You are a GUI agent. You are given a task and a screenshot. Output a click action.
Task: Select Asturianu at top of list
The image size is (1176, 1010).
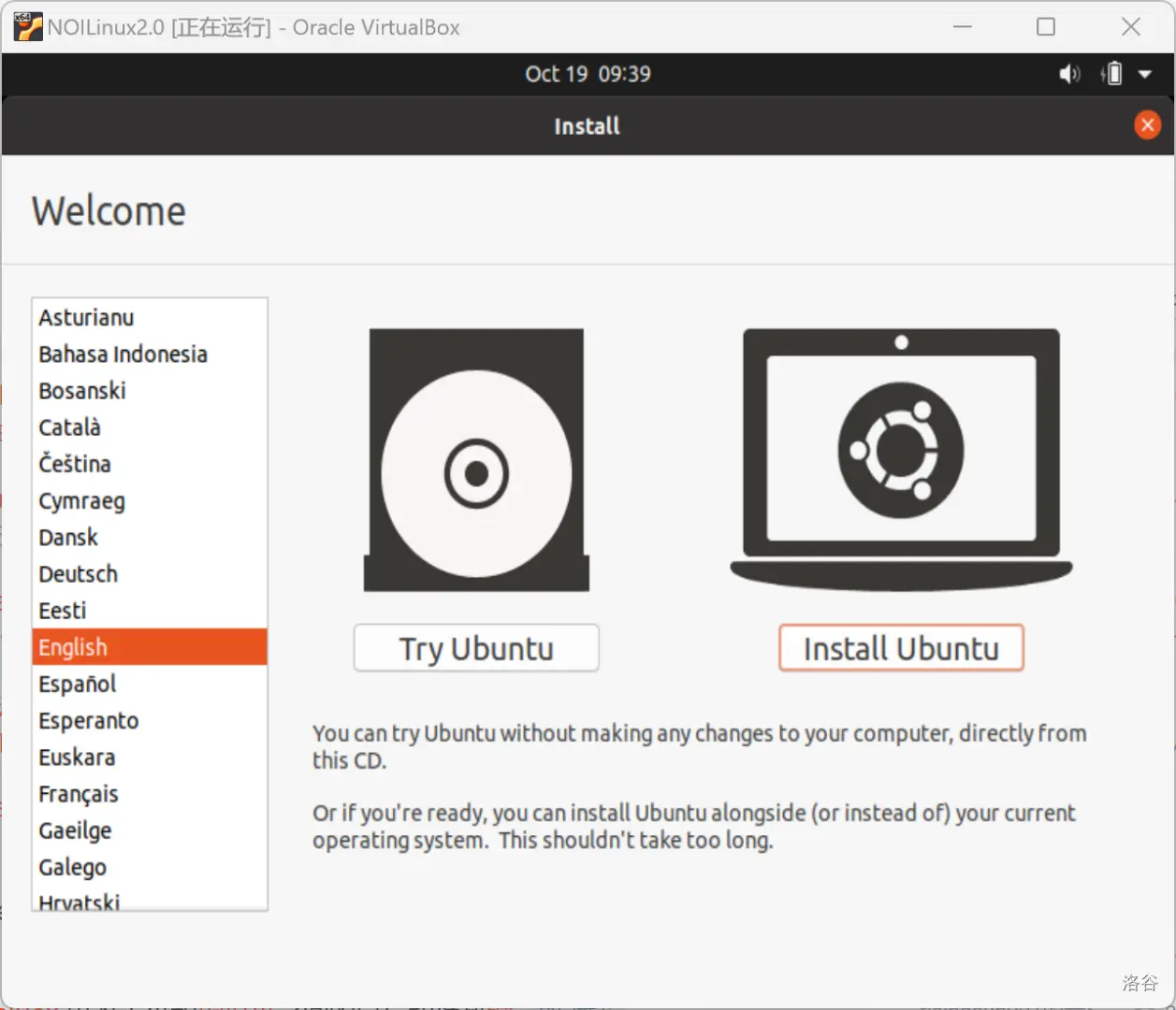(86, 318)
